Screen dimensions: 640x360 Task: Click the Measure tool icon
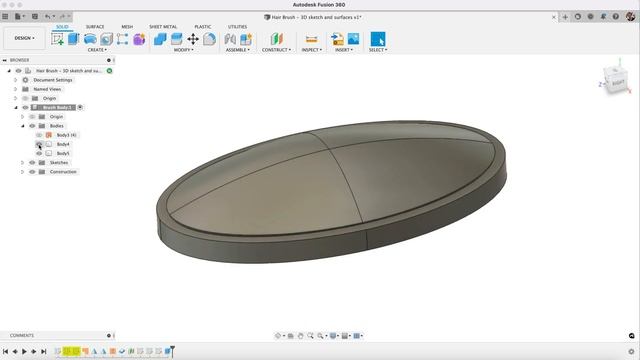[311, 39]
